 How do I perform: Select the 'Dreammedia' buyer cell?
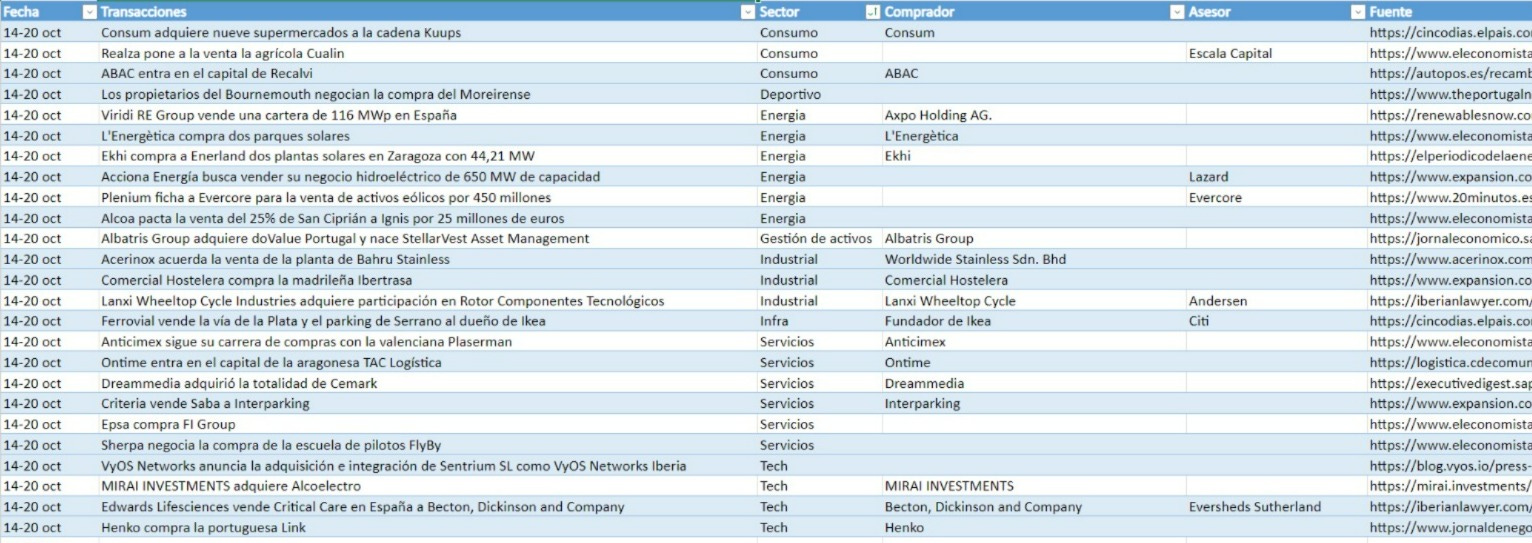pos(1034,383)
